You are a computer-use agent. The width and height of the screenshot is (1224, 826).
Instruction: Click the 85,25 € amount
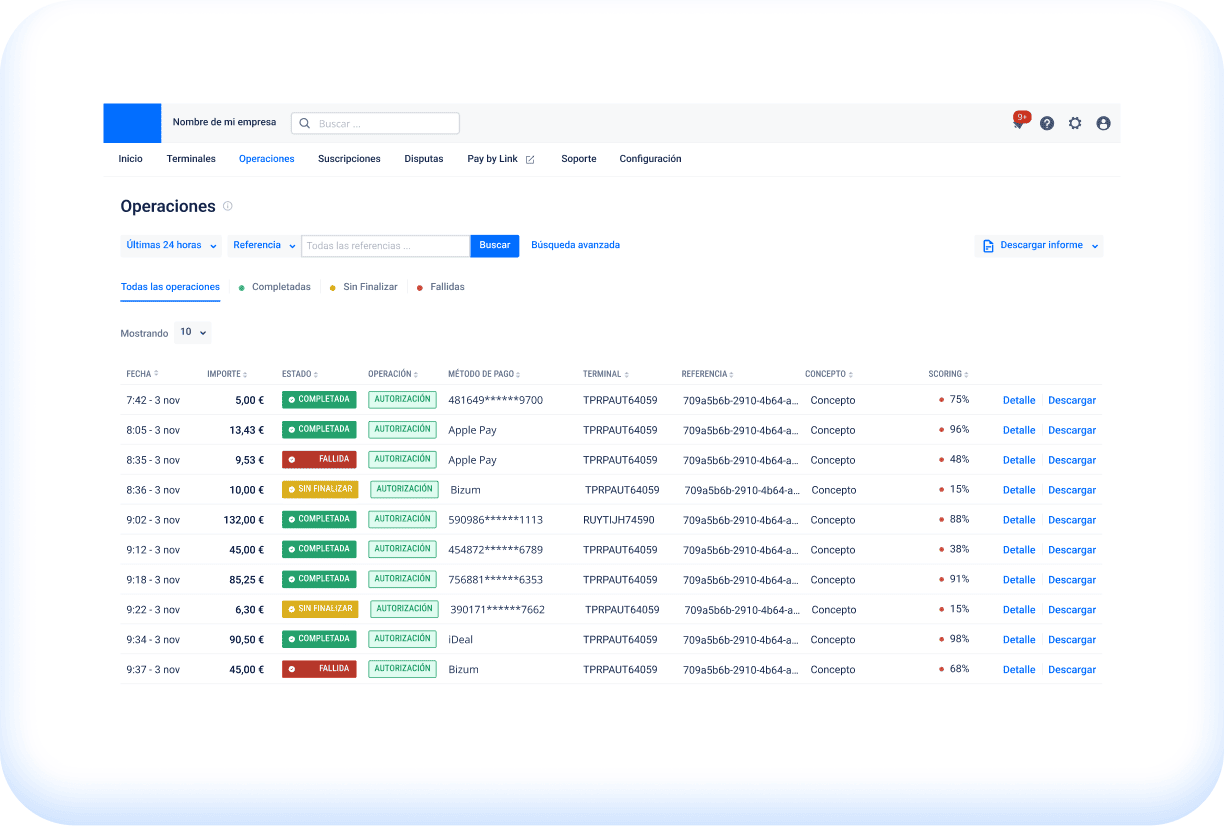pyautogui.click(x=247, y=580)
